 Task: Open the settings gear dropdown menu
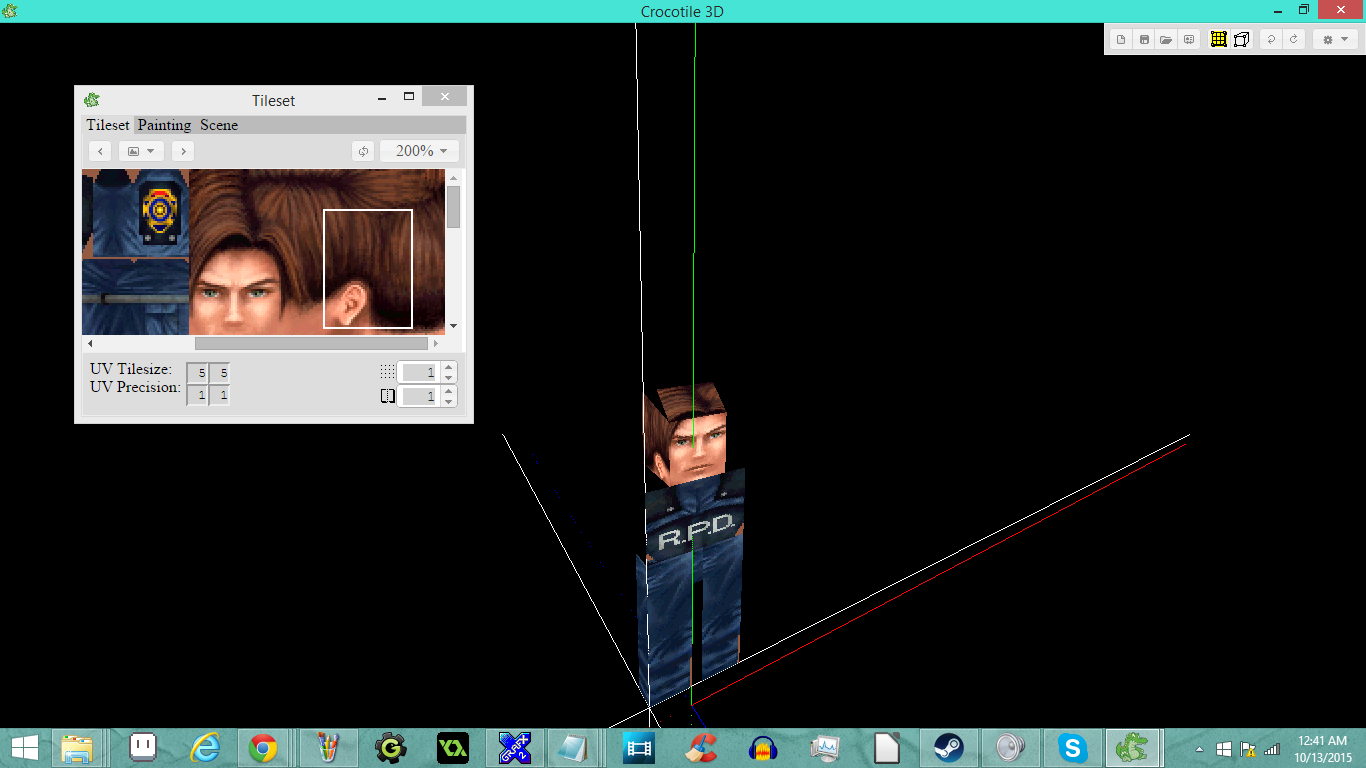[x=1335, y=40]
